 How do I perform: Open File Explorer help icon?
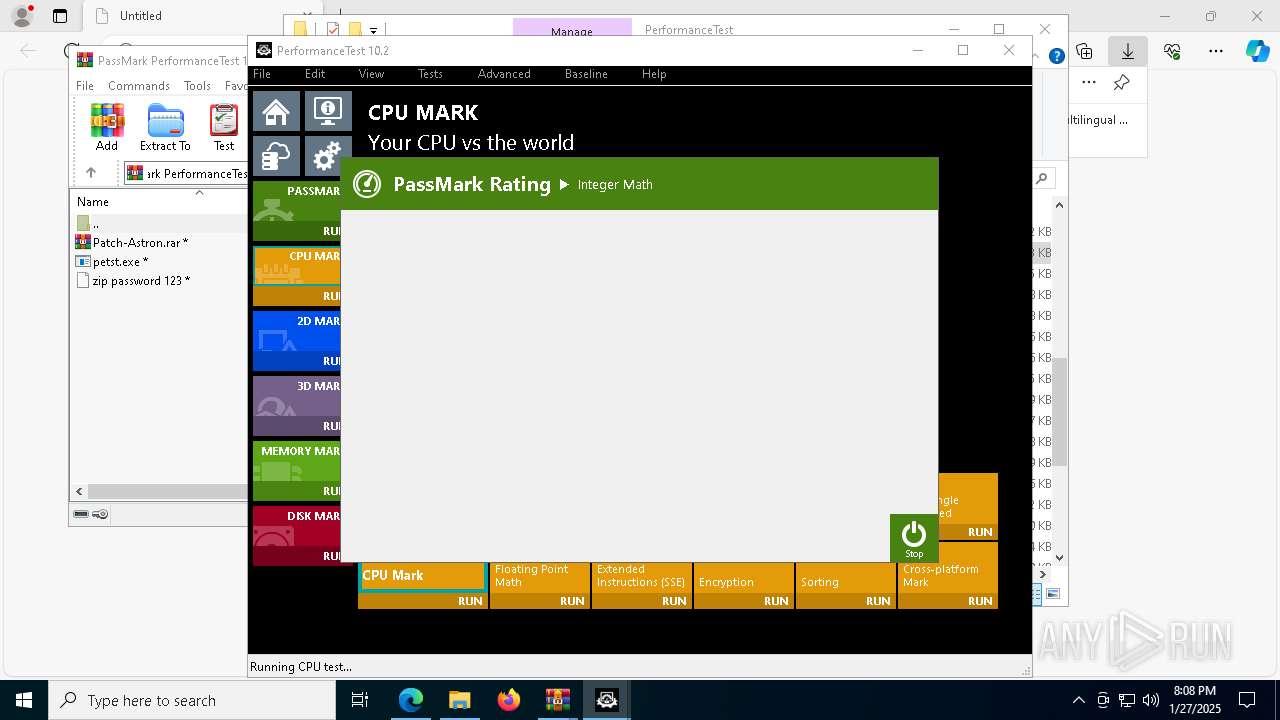1056,57
